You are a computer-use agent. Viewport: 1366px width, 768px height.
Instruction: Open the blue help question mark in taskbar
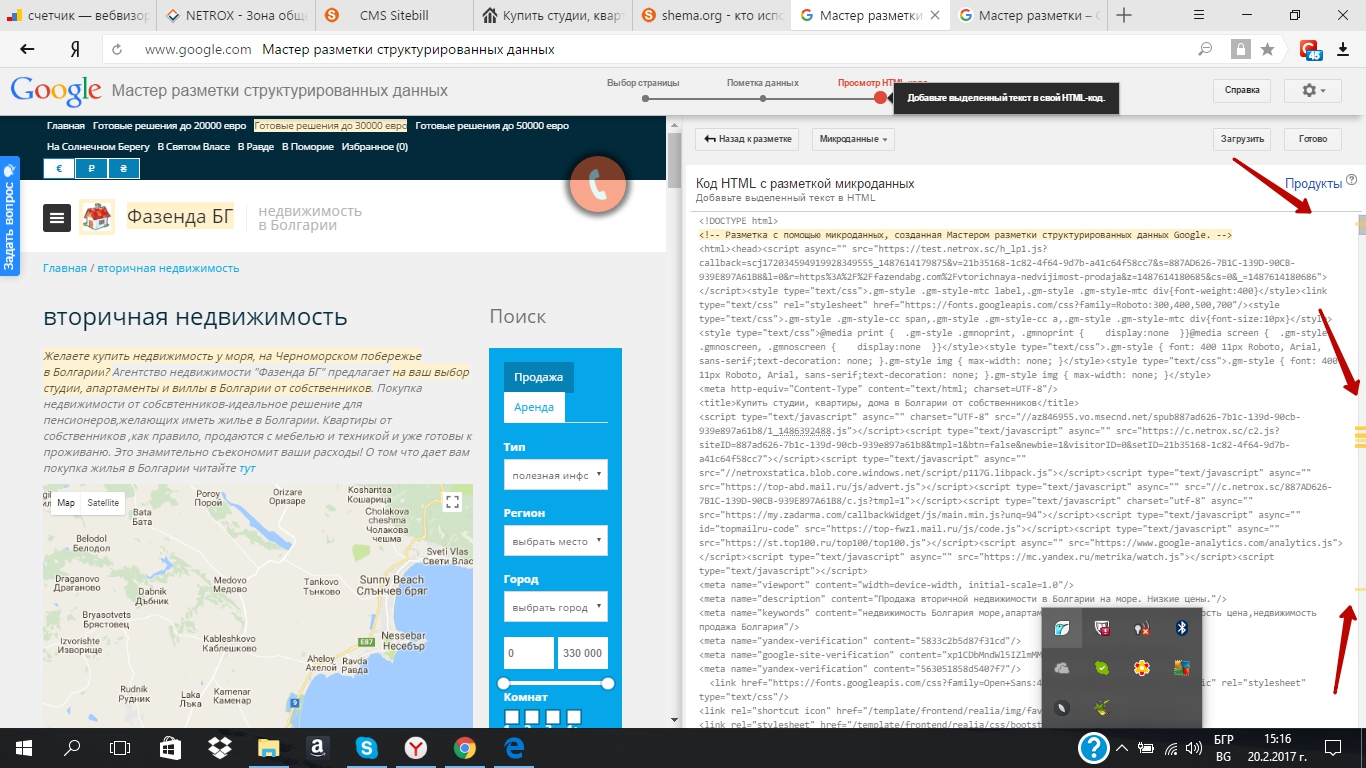pyautogui.click(x=1095, y=747)
